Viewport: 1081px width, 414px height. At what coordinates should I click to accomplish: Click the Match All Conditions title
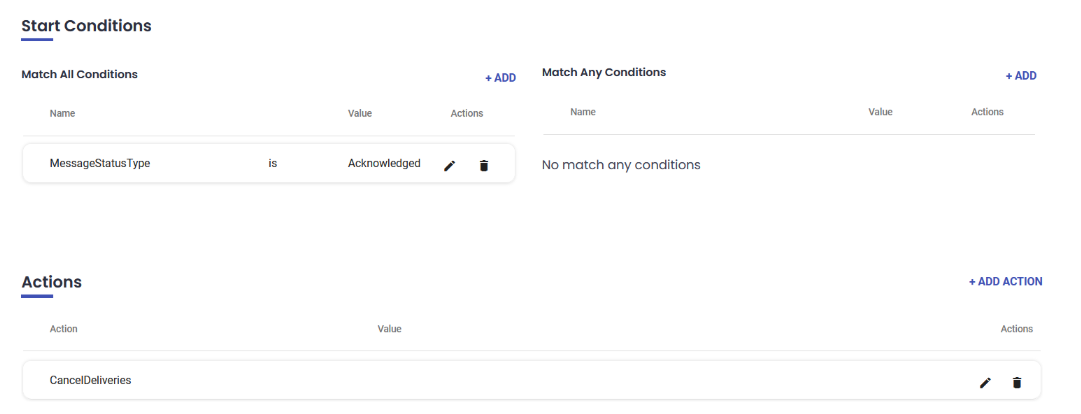coord(79,74)
